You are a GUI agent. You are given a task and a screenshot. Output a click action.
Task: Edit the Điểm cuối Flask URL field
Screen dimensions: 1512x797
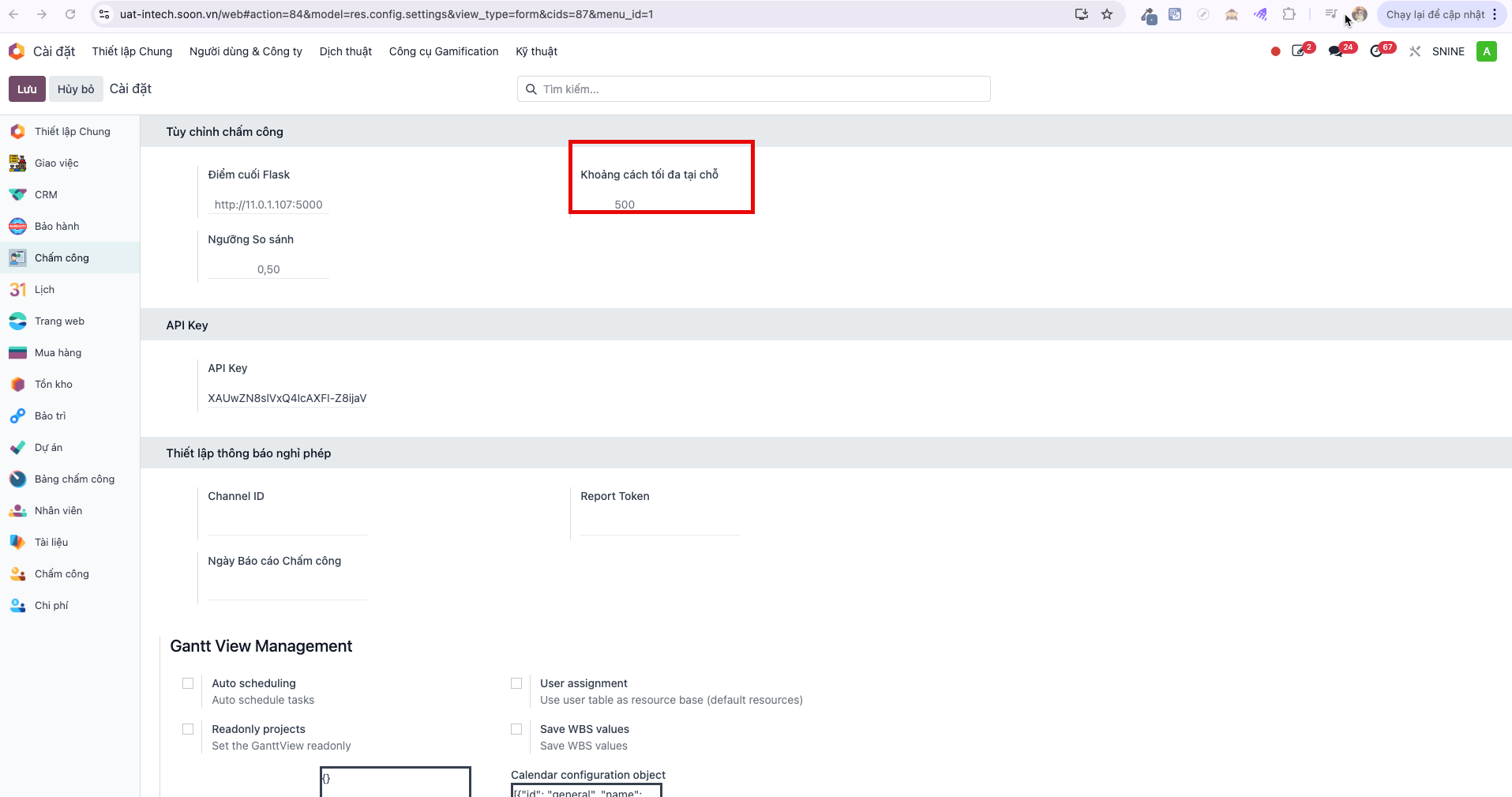pos(268,205)
